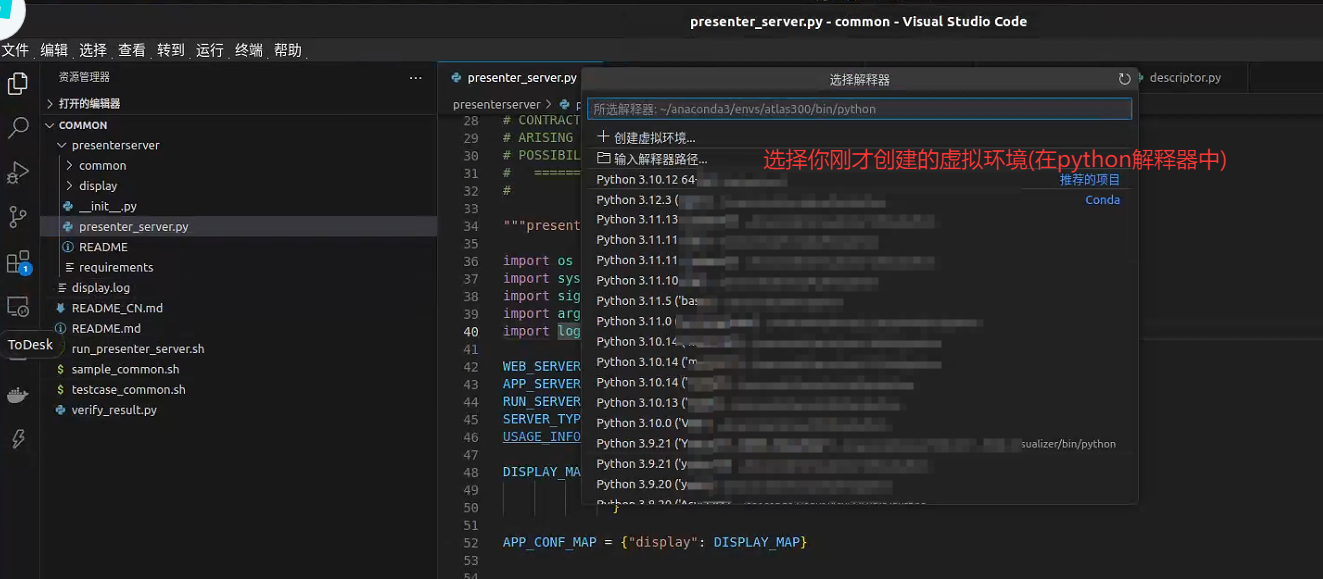This screenshot has width=1323, height=579.
Task: Click the interpreter search input field
Action: pyautogui.click(x=859, y=109)
